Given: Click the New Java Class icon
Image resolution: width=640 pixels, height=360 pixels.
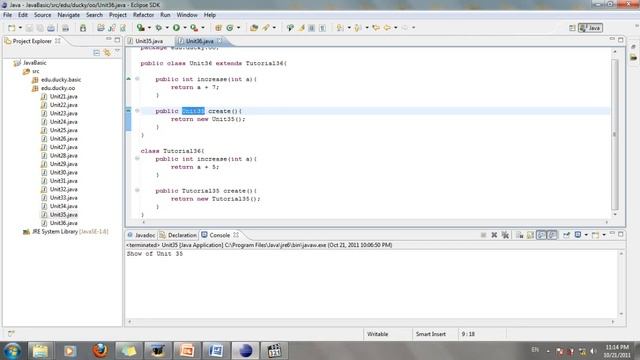Looking at the screenshot, I should tap(230, 28).
